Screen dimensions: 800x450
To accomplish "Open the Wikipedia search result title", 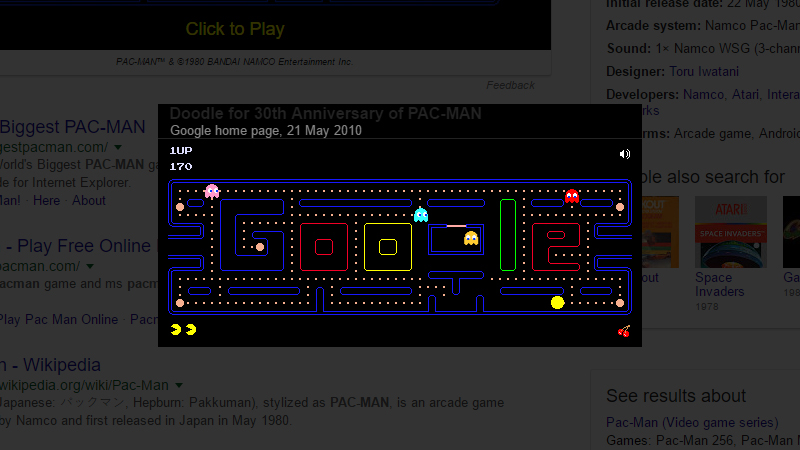I will click(x=51, y=365).
